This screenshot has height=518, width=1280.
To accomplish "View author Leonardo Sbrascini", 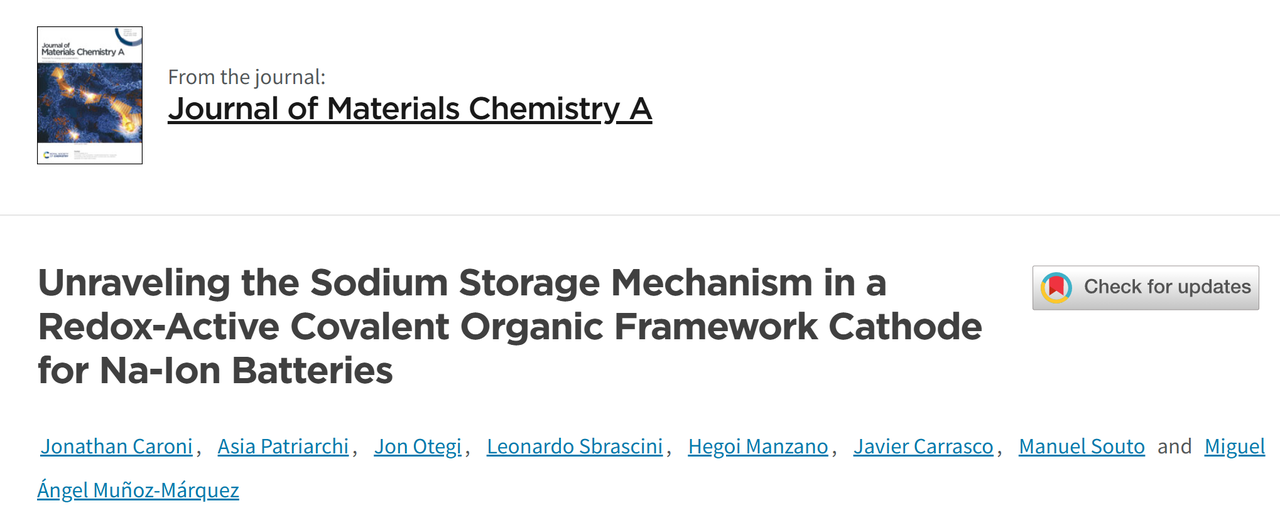I will tap(574, 447).
